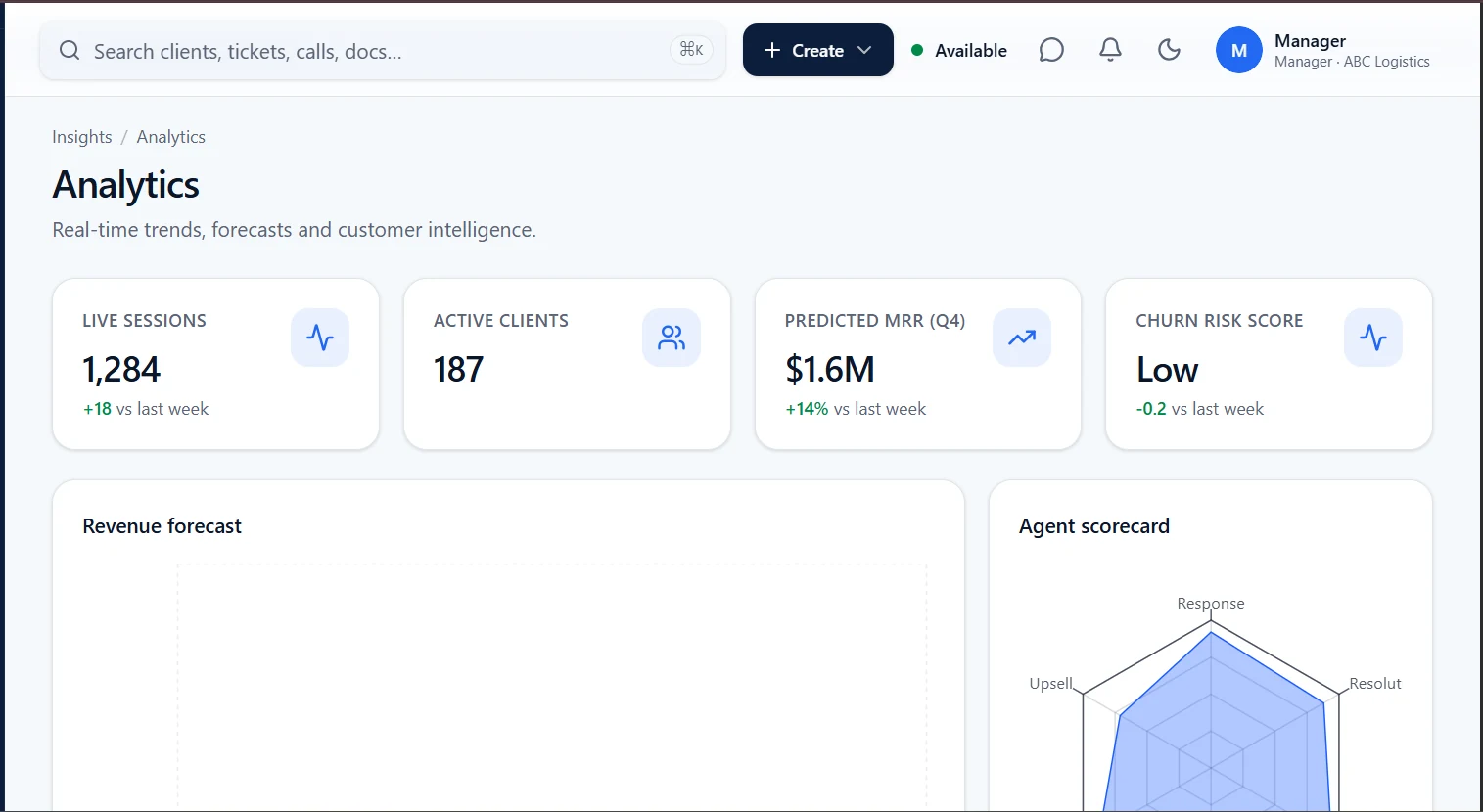Click the CHURN RISK SCORE label
Screen dimensions: 1483x812
(x=1220, y=321)
